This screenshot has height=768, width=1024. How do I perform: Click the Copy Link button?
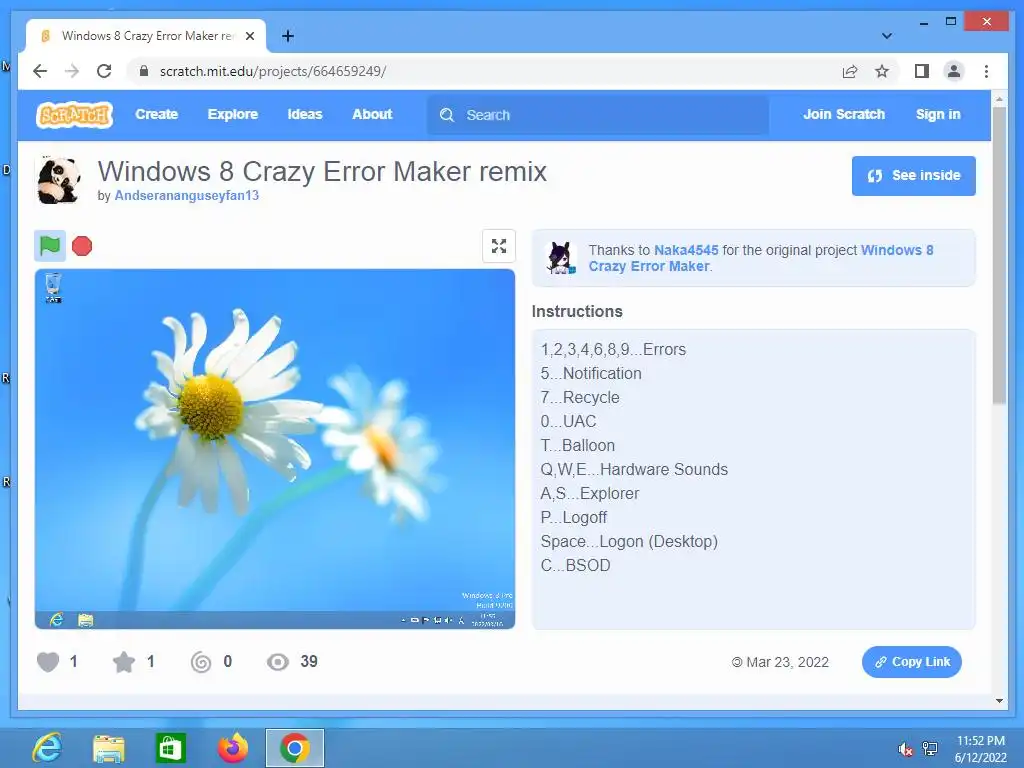[x=912, y=662]
